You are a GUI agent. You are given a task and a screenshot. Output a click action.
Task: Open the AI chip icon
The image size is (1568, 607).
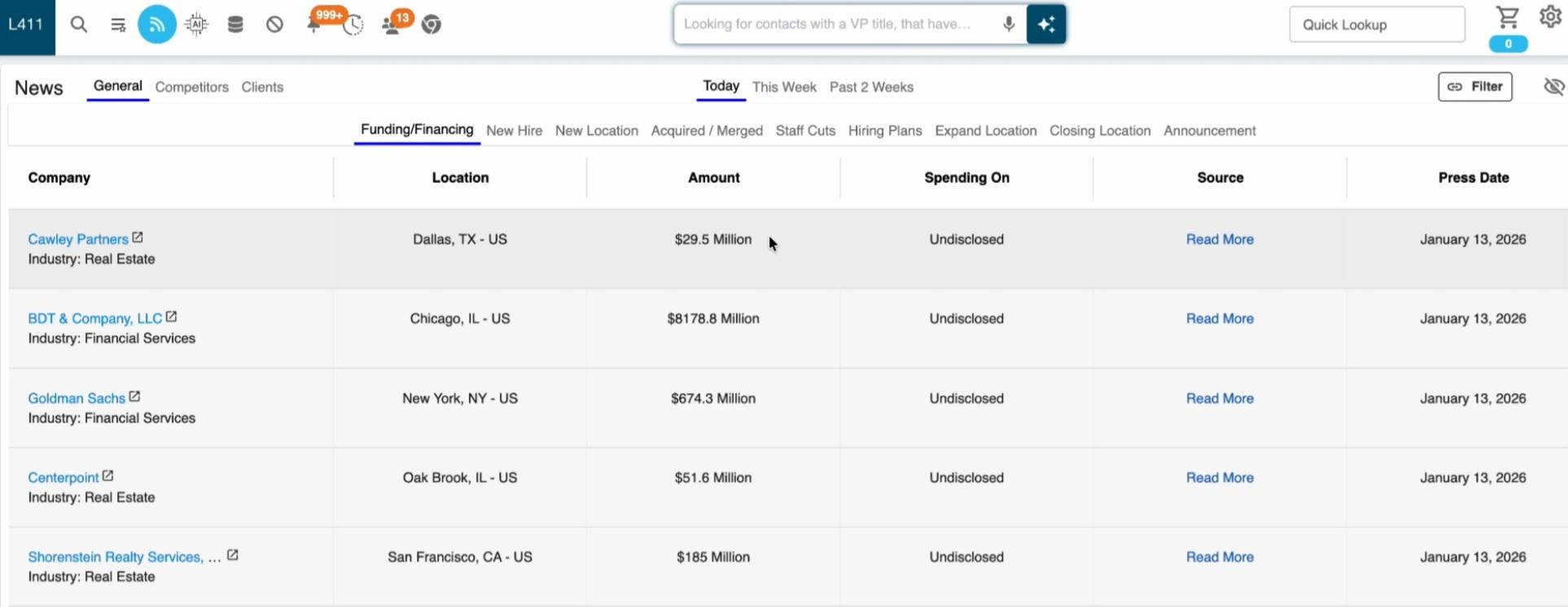pyautogui.click(x=196, y=24)
